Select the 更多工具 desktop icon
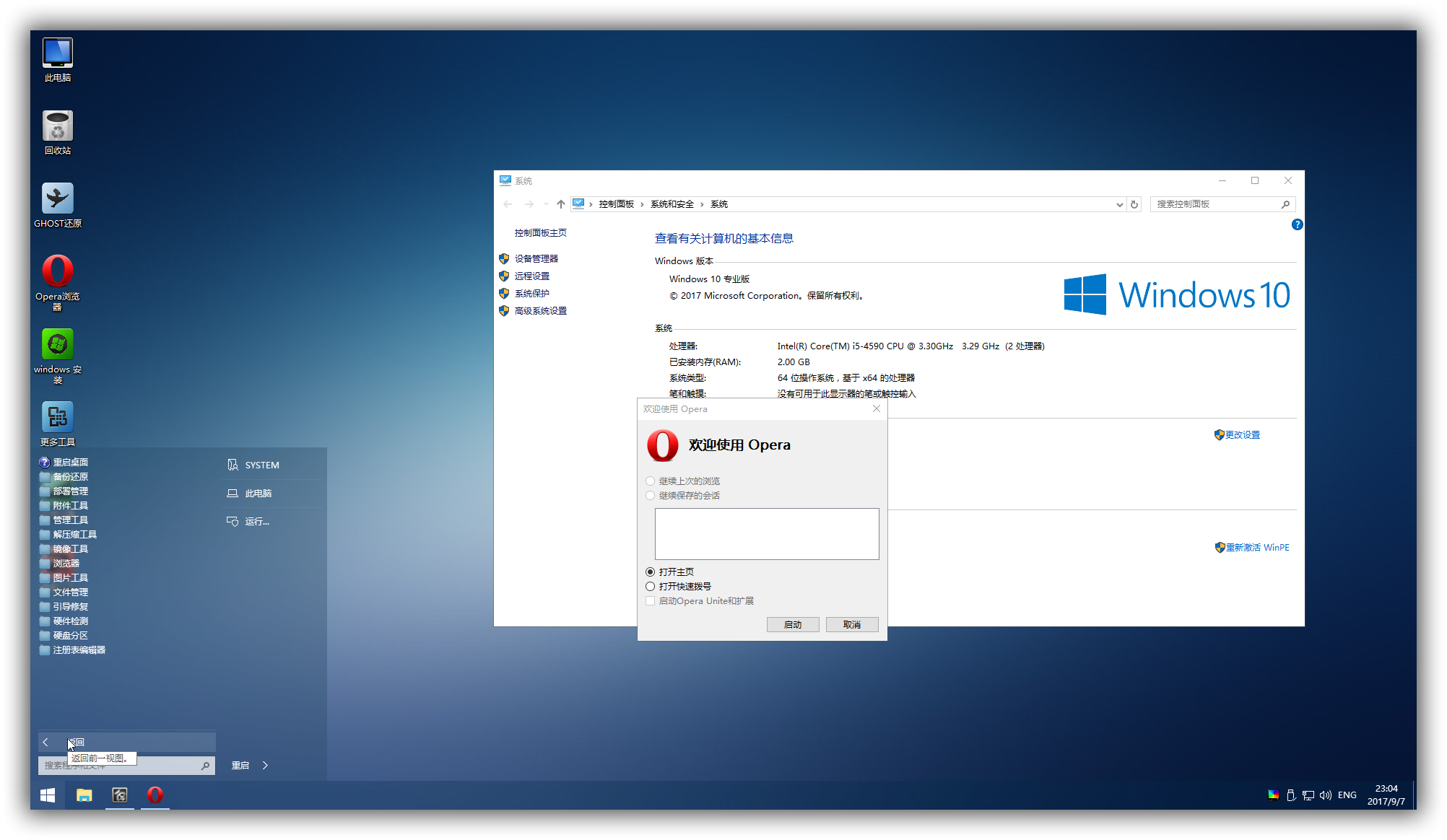The width and height of the screenshot is (1447, 840). click(x=58, y=424)
